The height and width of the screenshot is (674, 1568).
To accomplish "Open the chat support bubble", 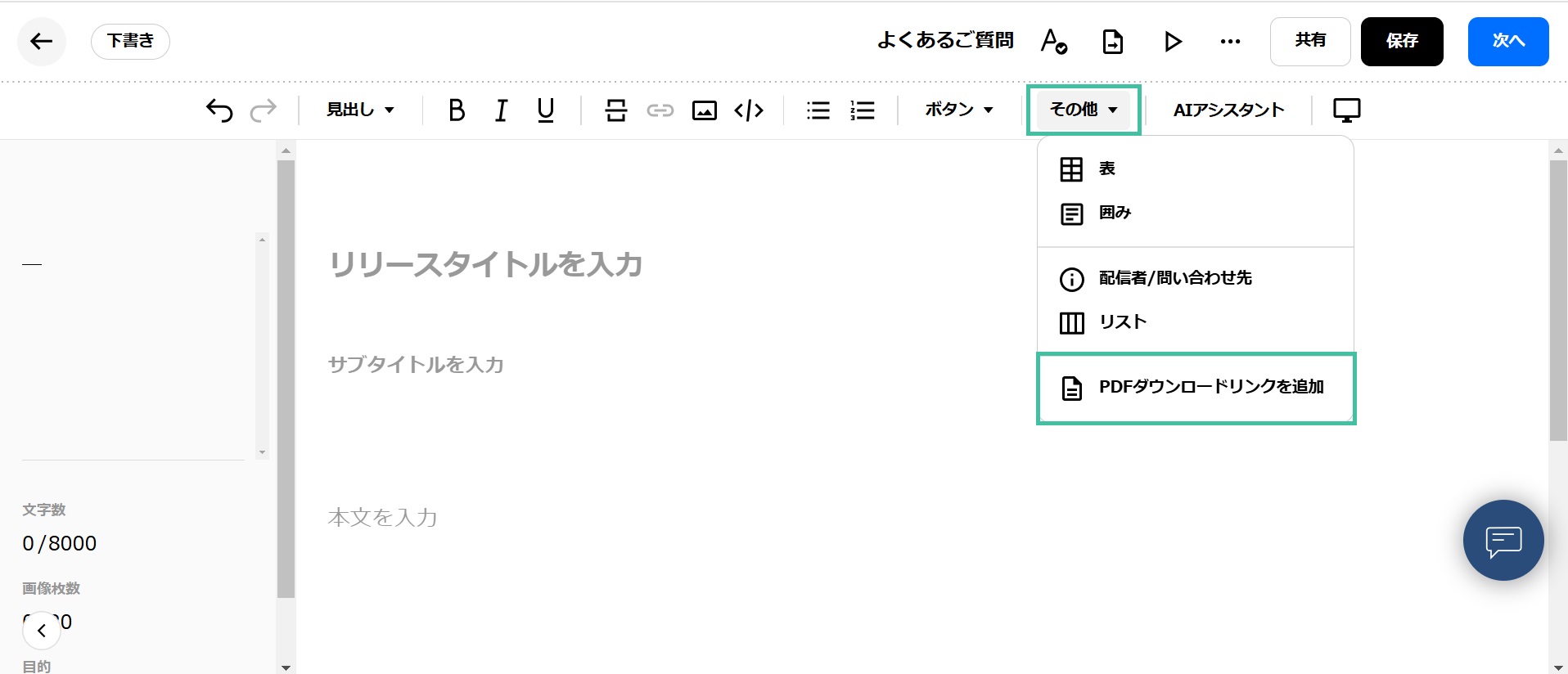I will pyautogui.click(x=1503, y=541).
